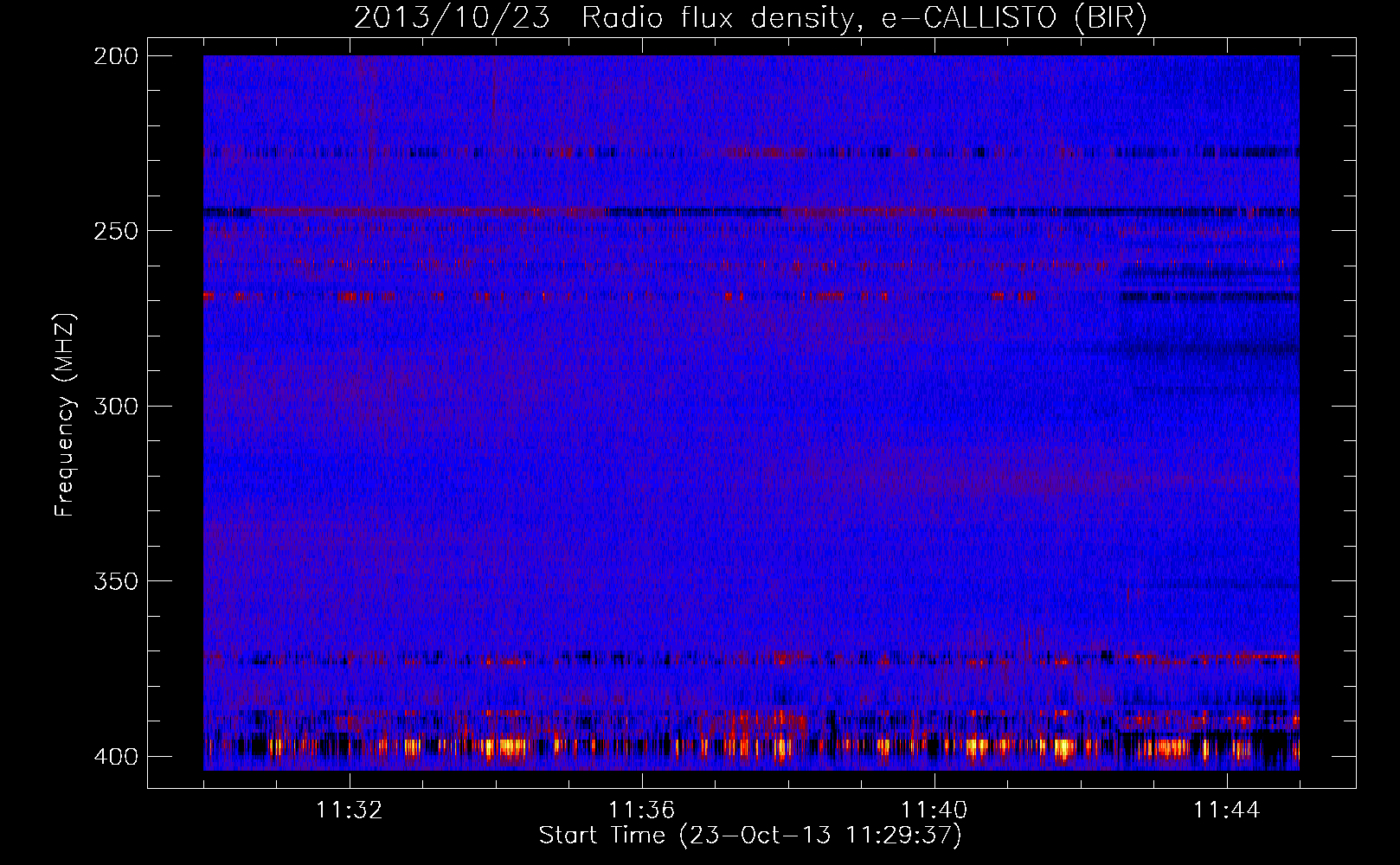Click the 400 frequency tick label
1400x865 pixels.
point(115,756)
